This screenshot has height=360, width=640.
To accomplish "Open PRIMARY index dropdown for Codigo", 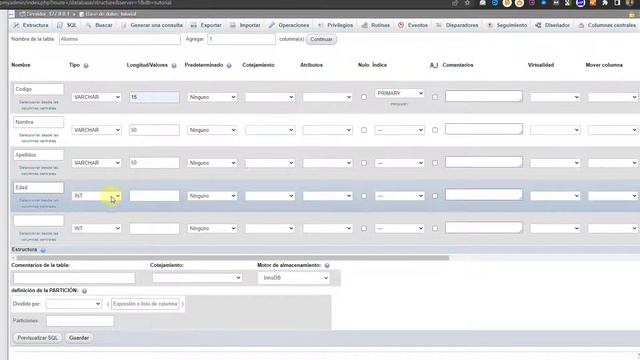I will click(x=400, y=93).
